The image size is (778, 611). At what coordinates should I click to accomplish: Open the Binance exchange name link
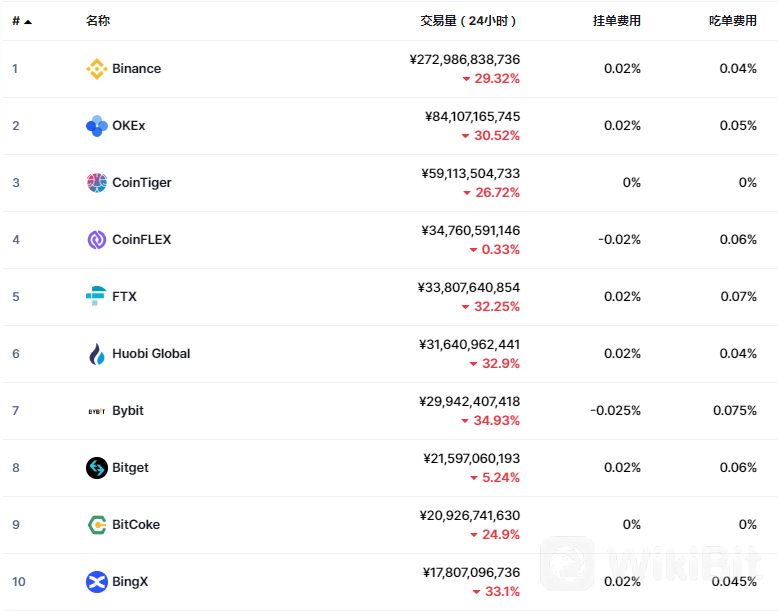click(136, 68)
